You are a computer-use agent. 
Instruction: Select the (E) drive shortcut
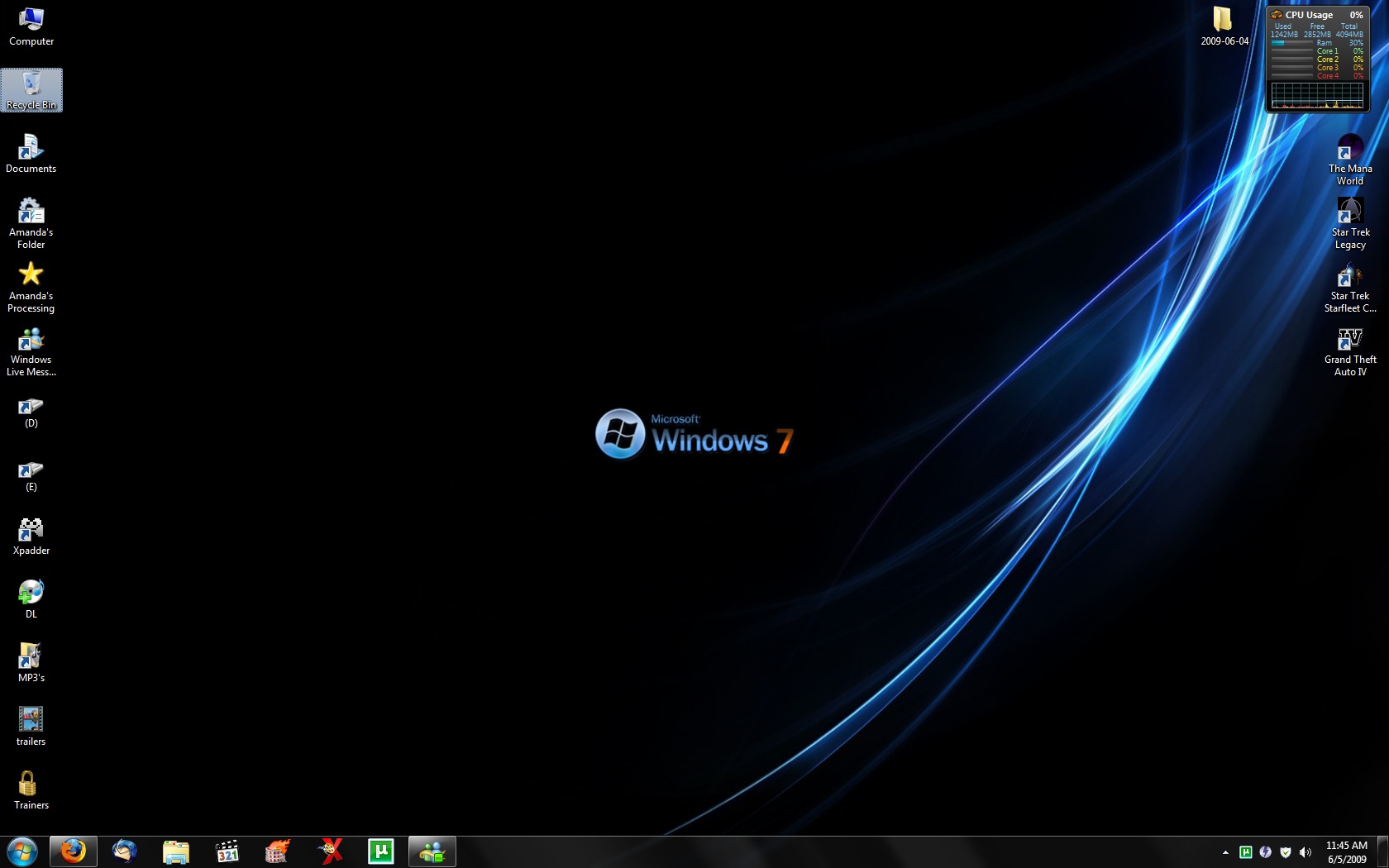pos(31,476)
